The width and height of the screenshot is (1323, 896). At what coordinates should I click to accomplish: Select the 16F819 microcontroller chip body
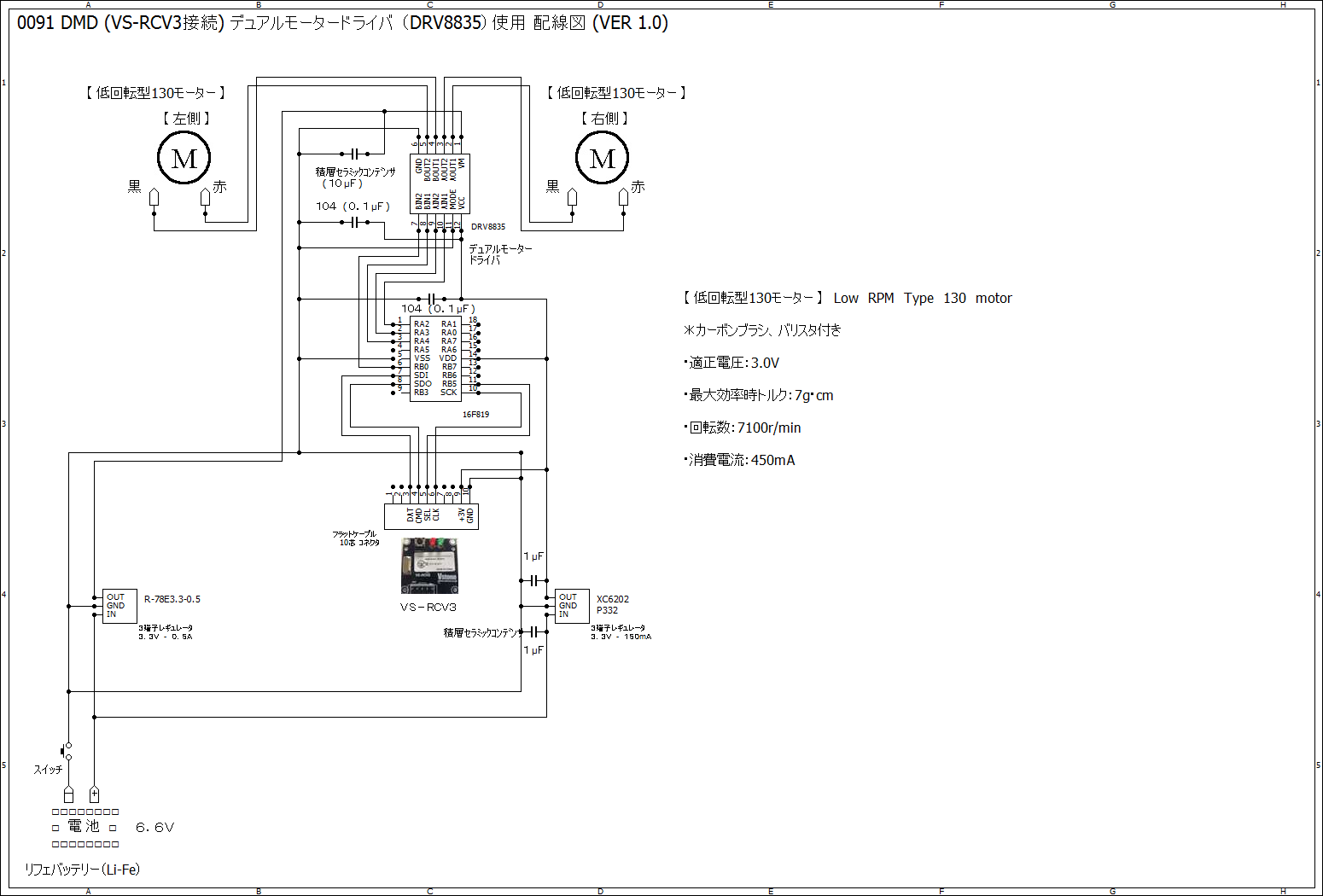click(x=435, y=358)
